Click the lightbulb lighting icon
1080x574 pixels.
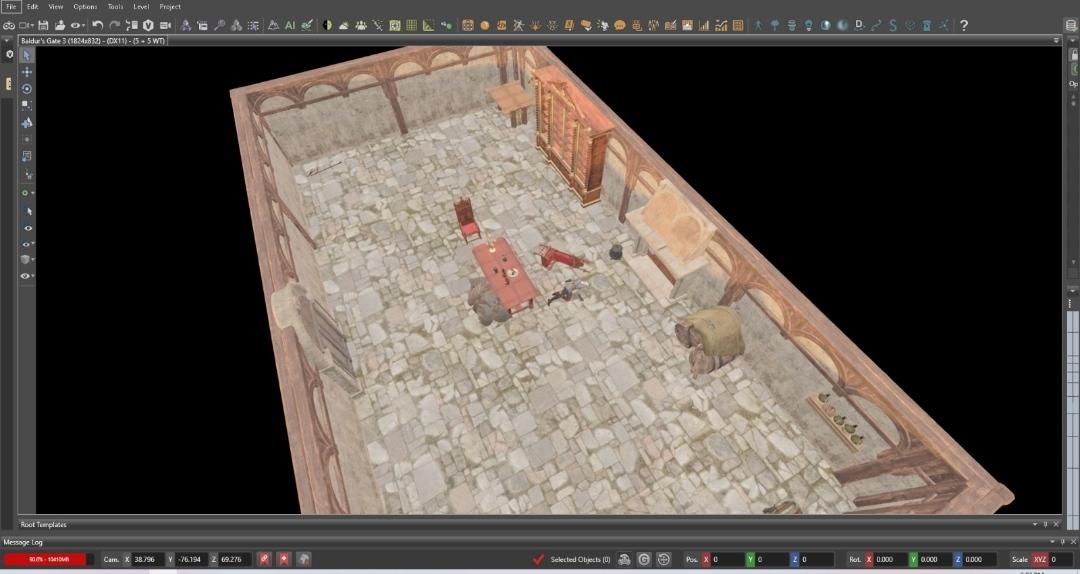tap(809, 25)
